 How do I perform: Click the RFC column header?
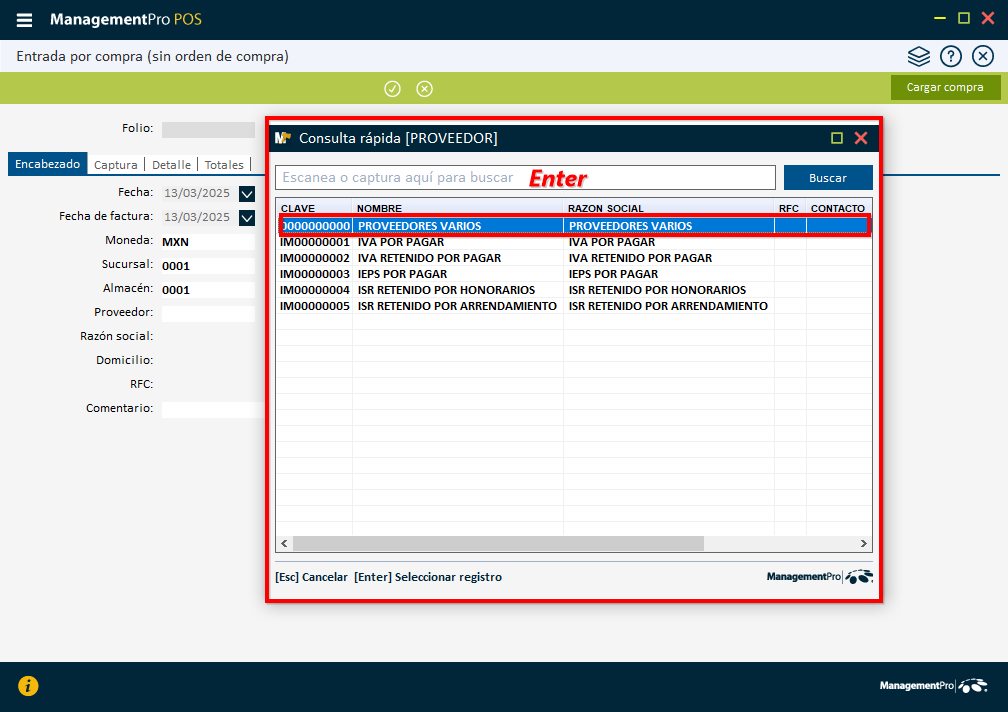tap(790, 208)
